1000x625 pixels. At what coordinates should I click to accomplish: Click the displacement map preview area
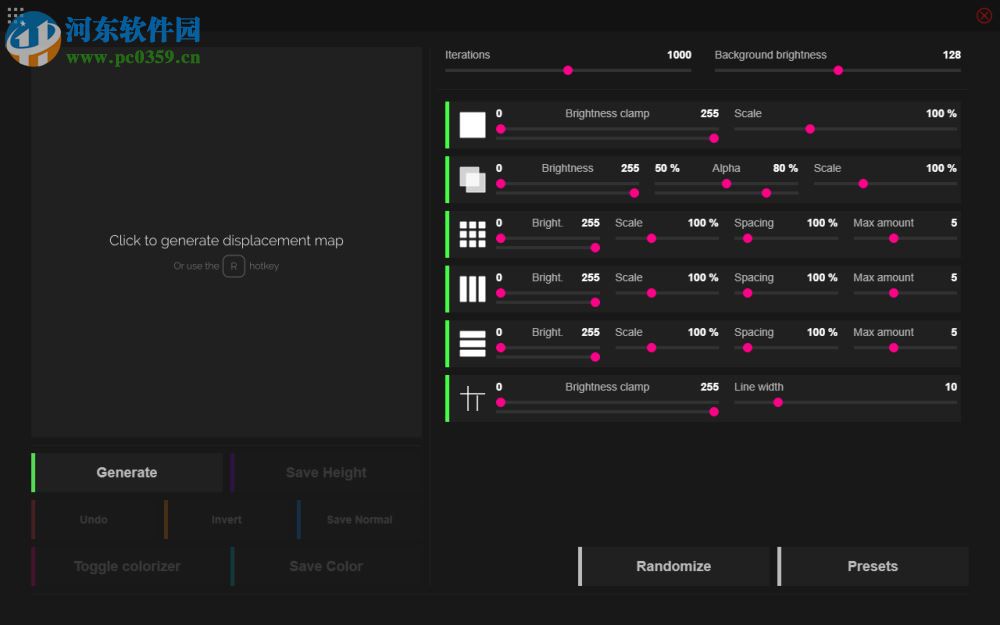coord(226,240)
